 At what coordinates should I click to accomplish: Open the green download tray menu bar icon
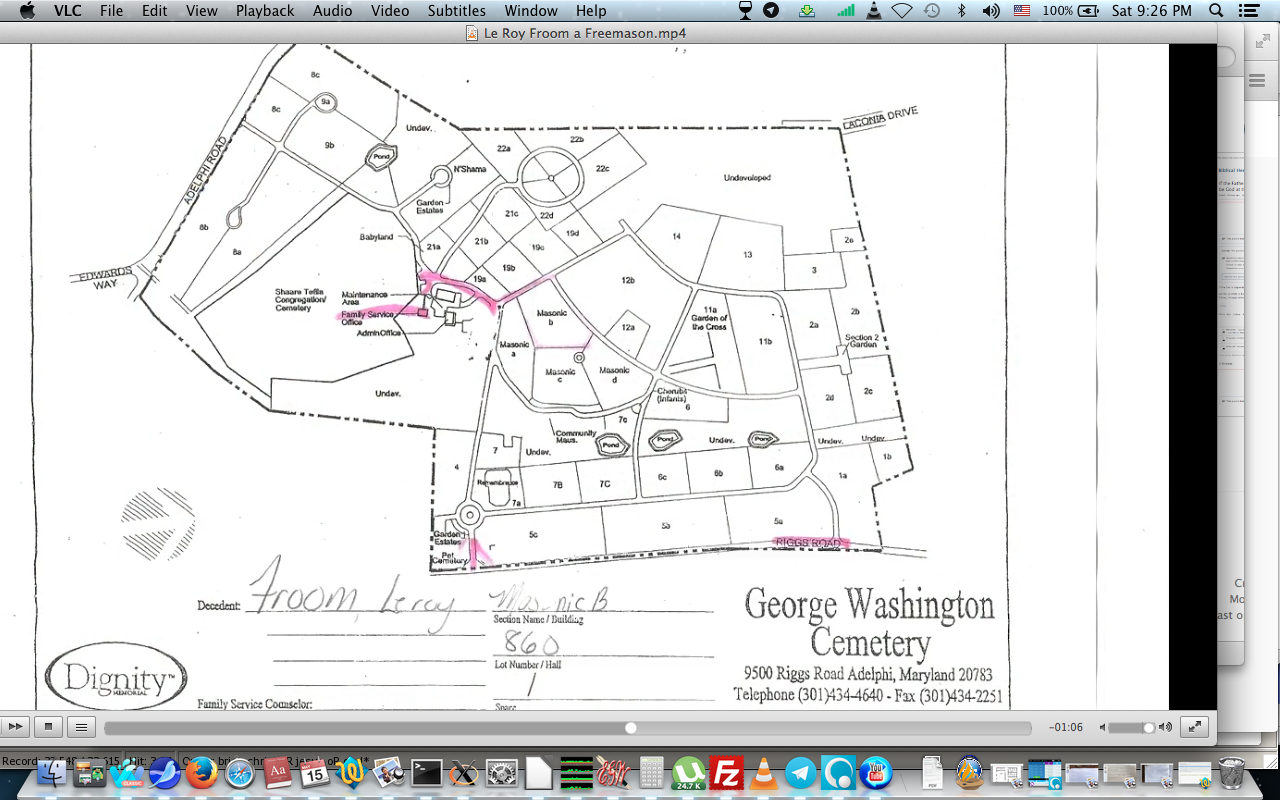click(x=807, y=11)
